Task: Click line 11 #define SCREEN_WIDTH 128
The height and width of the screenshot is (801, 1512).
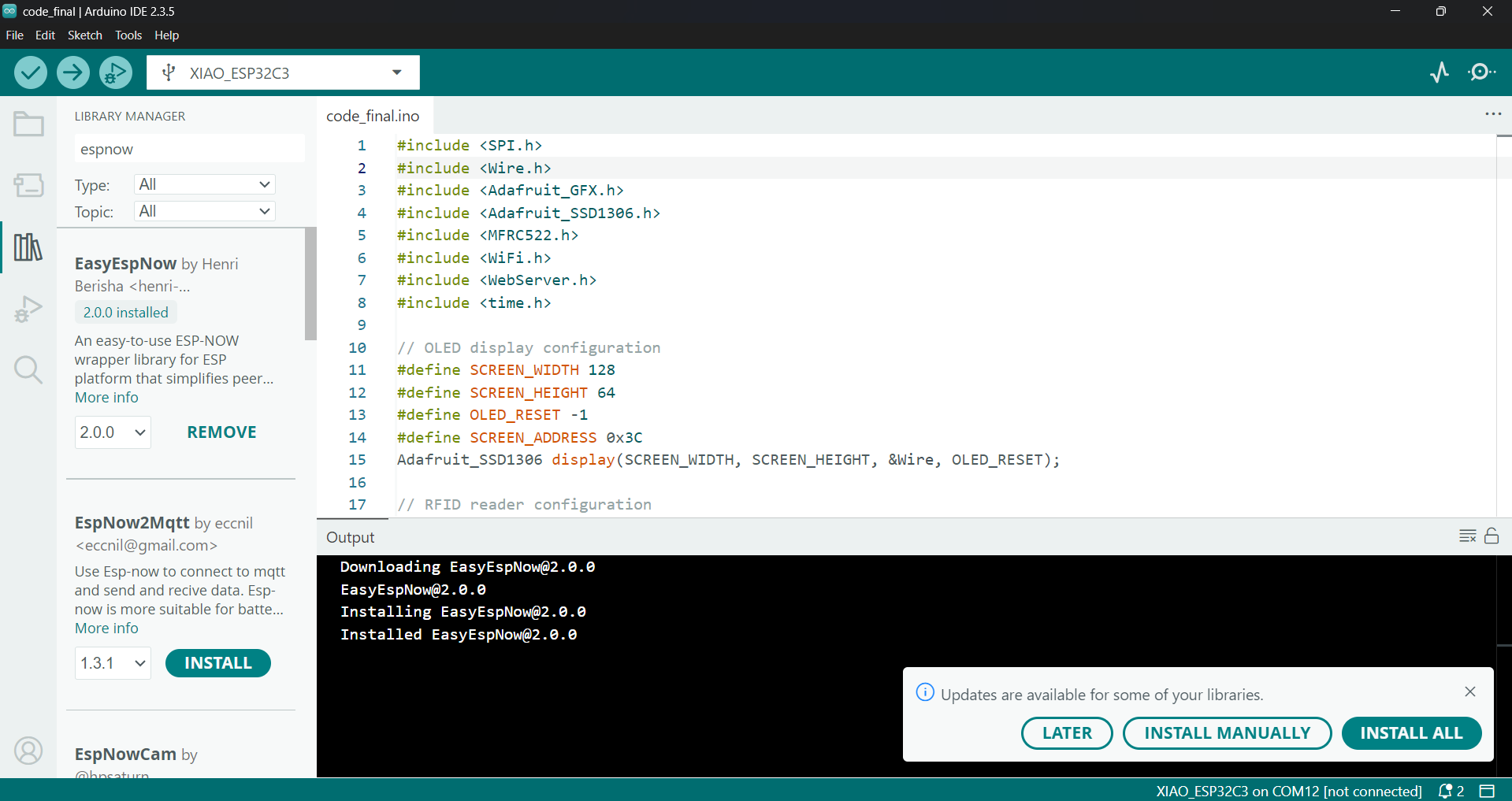Action: 506,370
